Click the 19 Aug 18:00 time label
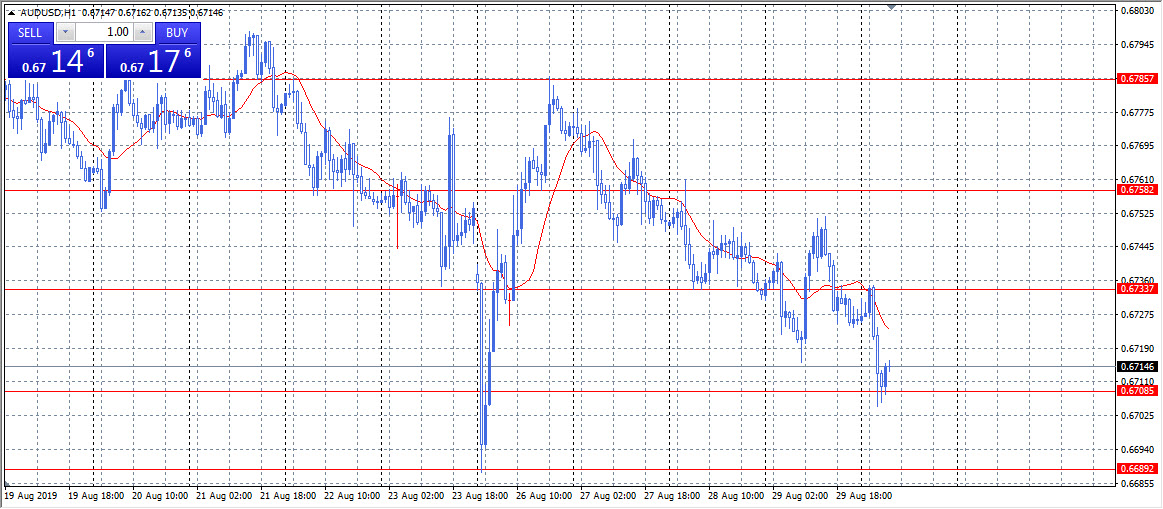Screen dimensions: 1163x509 point(95,494)
